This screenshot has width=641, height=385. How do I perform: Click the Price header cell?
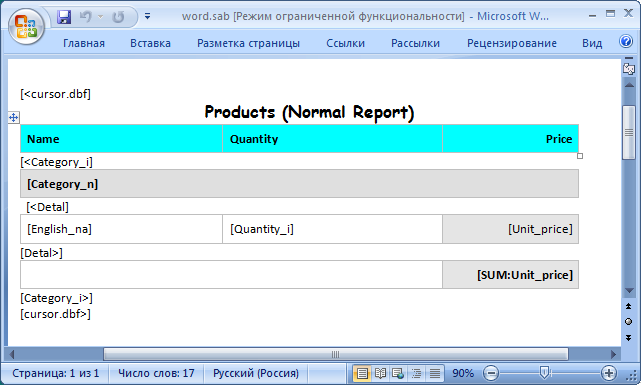pyautogui.click(x=511, y=139)
